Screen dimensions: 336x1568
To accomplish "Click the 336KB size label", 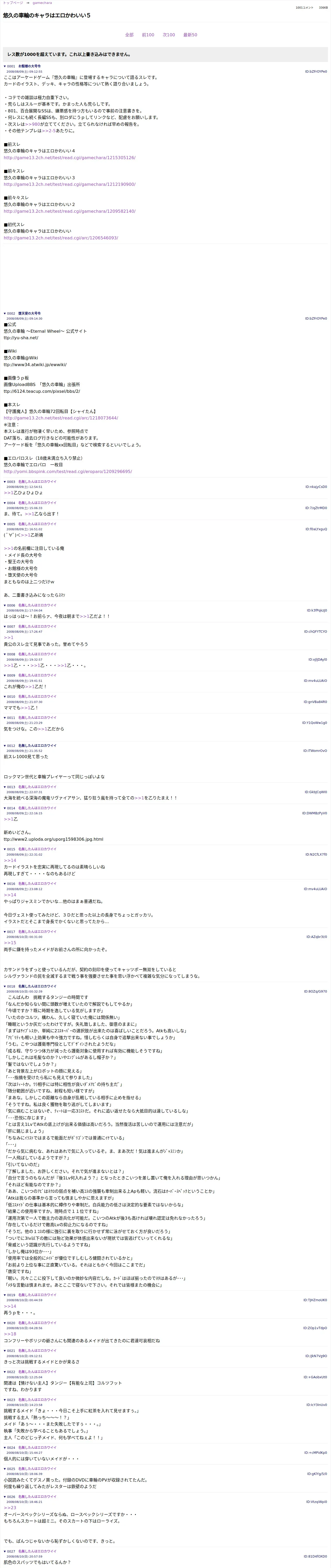I will (323, 8).
